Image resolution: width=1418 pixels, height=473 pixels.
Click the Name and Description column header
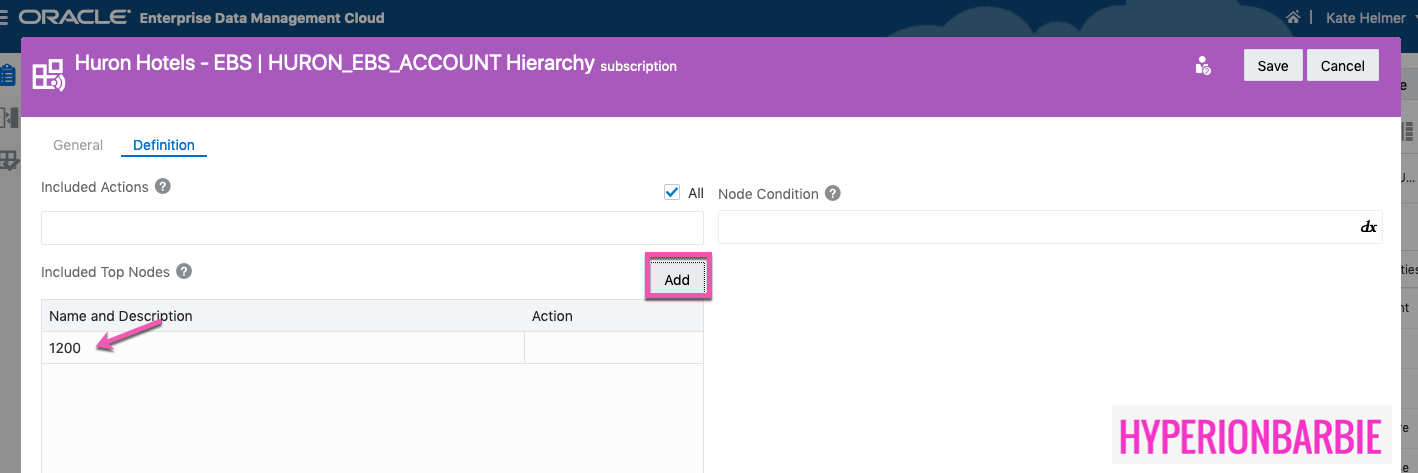[x=121, y=316]
